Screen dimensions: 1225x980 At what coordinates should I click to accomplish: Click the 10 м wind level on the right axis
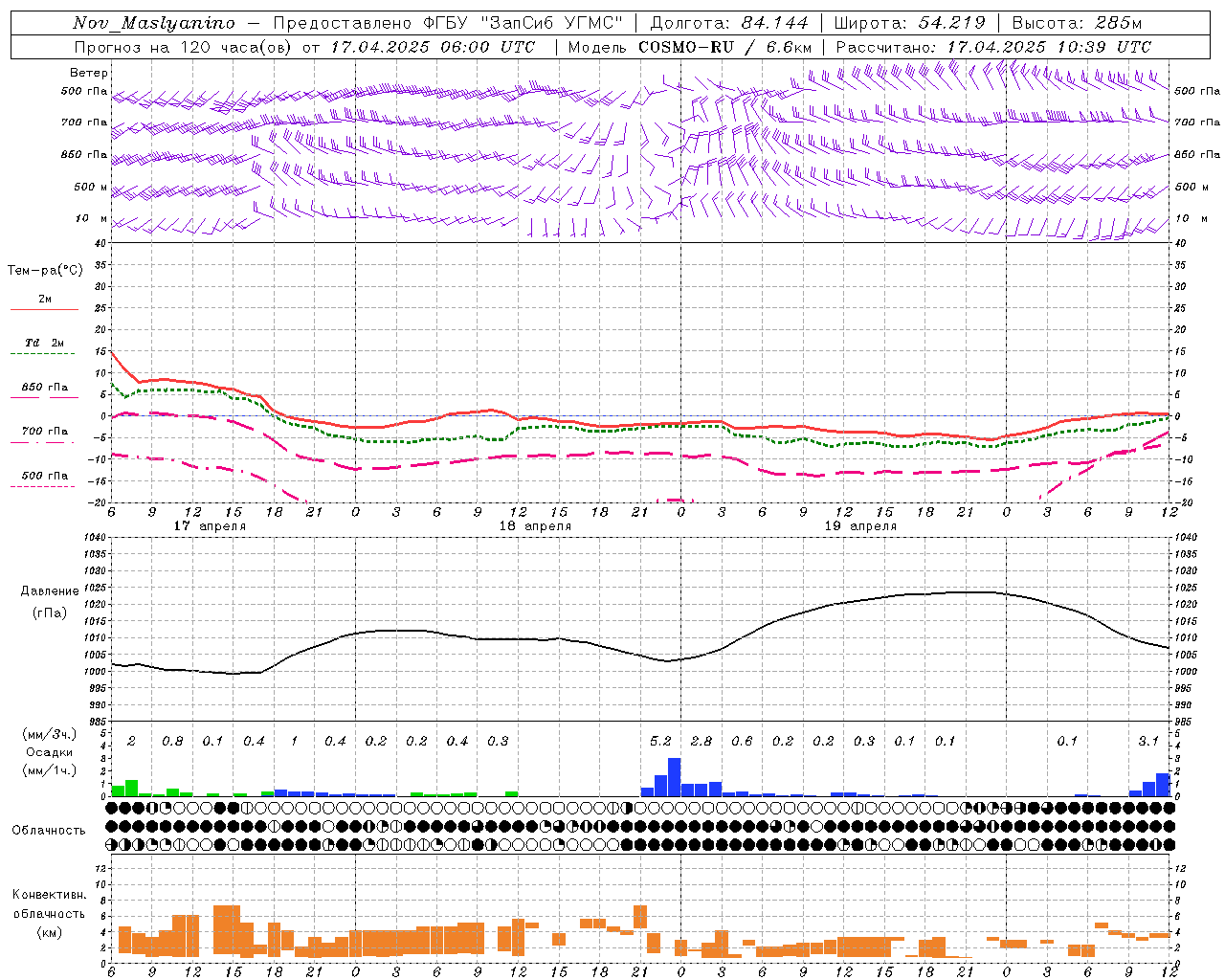[1191, 218]
